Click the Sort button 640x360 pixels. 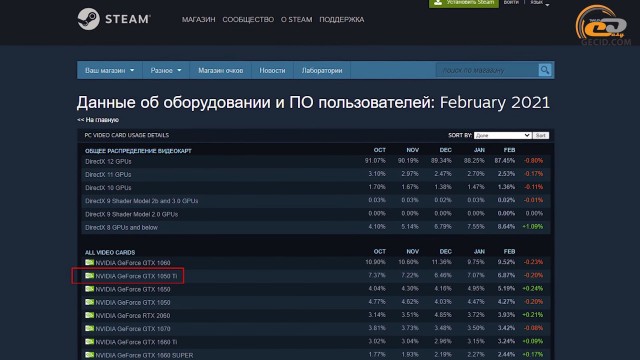click(x=541, y=135)
